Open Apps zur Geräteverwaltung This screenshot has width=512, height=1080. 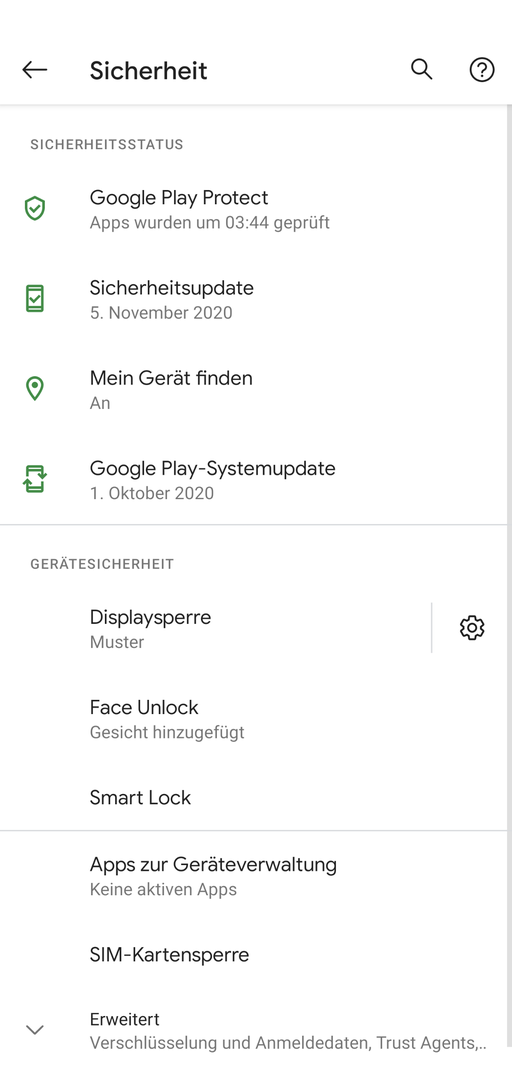[x=256, y=875]
